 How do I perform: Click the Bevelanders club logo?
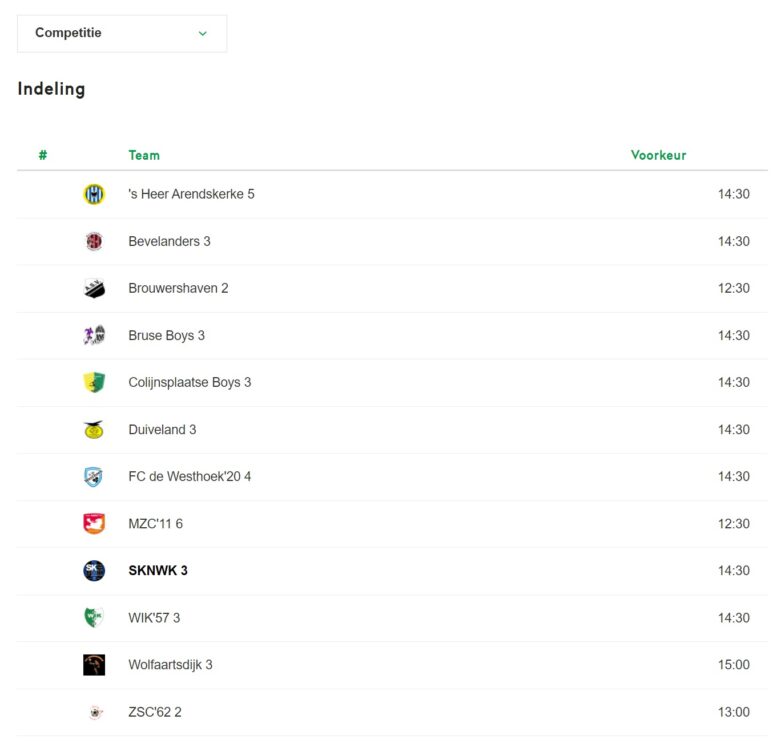(x=94, y=241)
